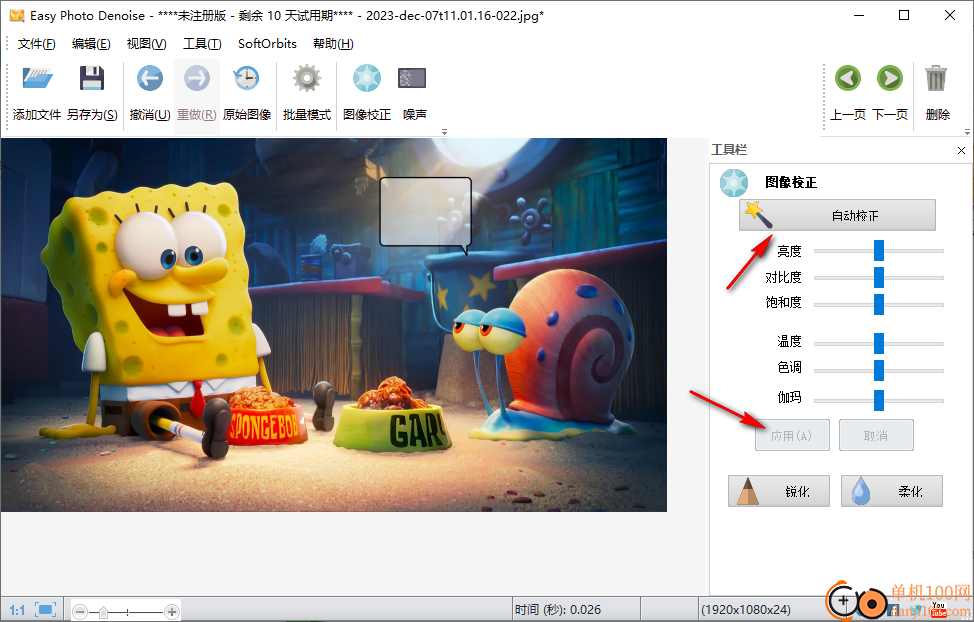Click the 图像校正 panel header icon
The width and height of the screenshot is (974, 622).
(x=734, y=183)
